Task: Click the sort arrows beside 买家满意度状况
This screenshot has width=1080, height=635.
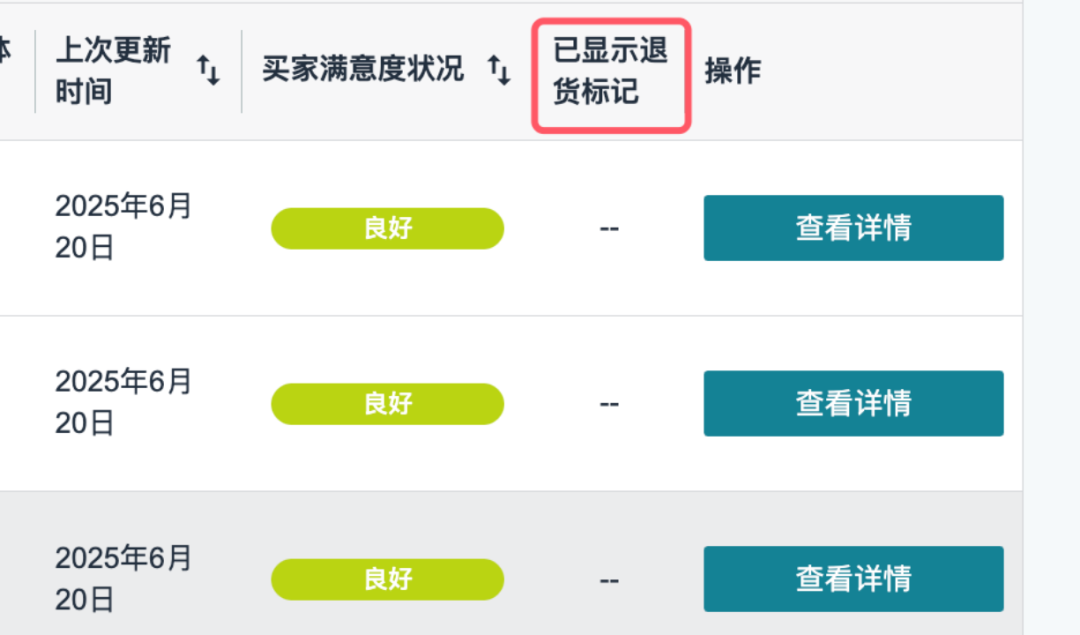Action: (499, 70)
